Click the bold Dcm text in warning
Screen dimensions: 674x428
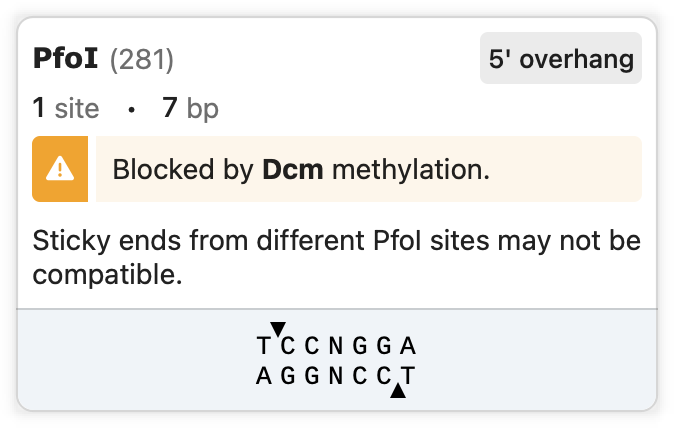(292, 169)
